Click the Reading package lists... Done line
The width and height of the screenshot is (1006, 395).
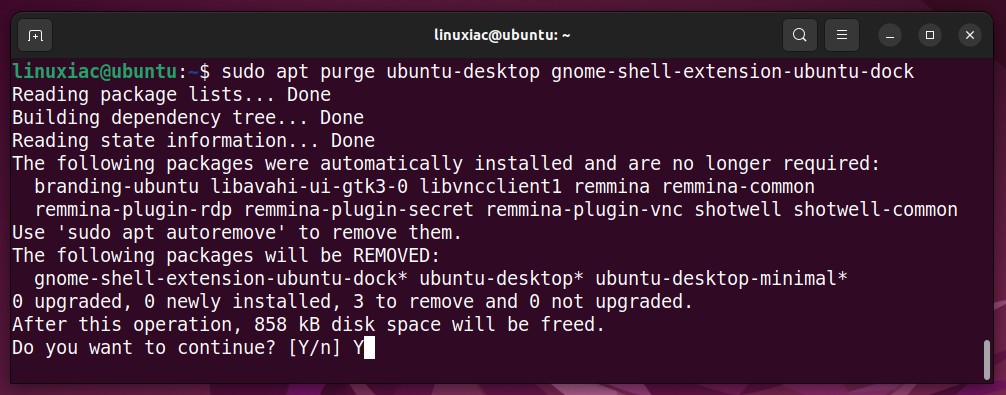[171, 95]
